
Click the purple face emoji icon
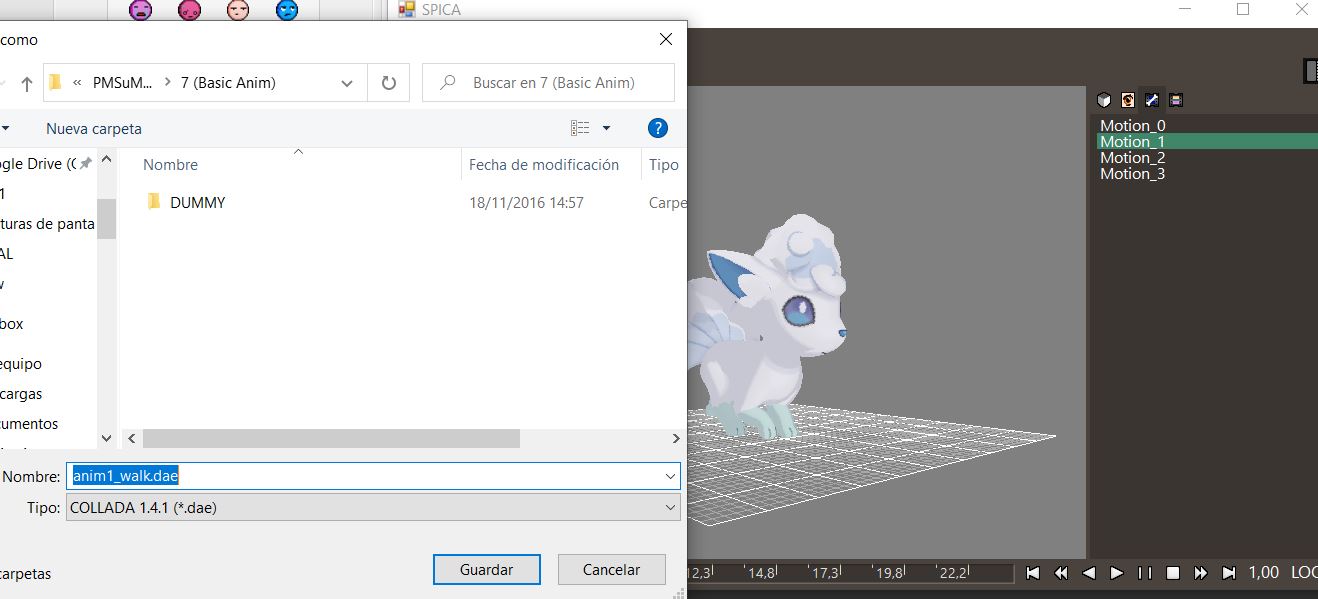(x=141, y=10)
